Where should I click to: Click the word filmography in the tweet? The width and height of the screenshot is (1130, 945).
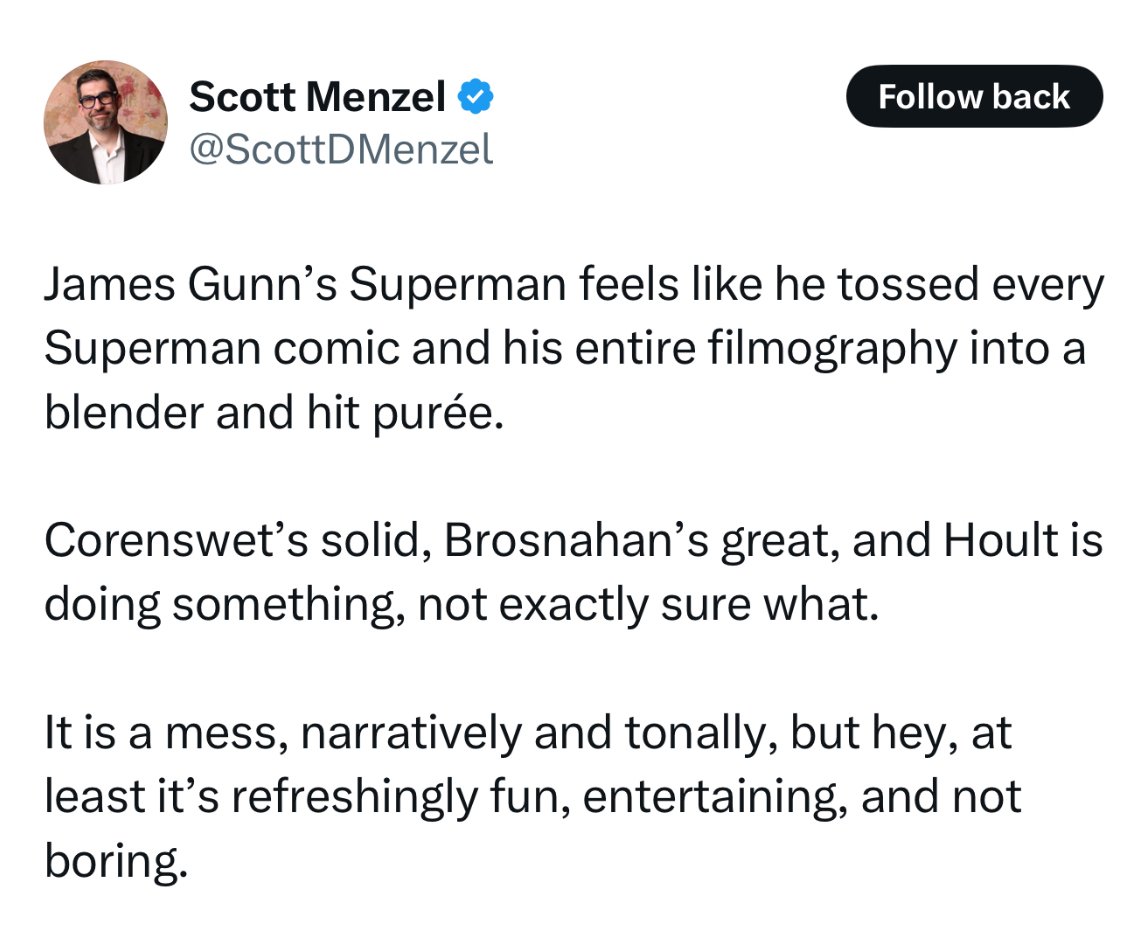[x=832, y=349]
